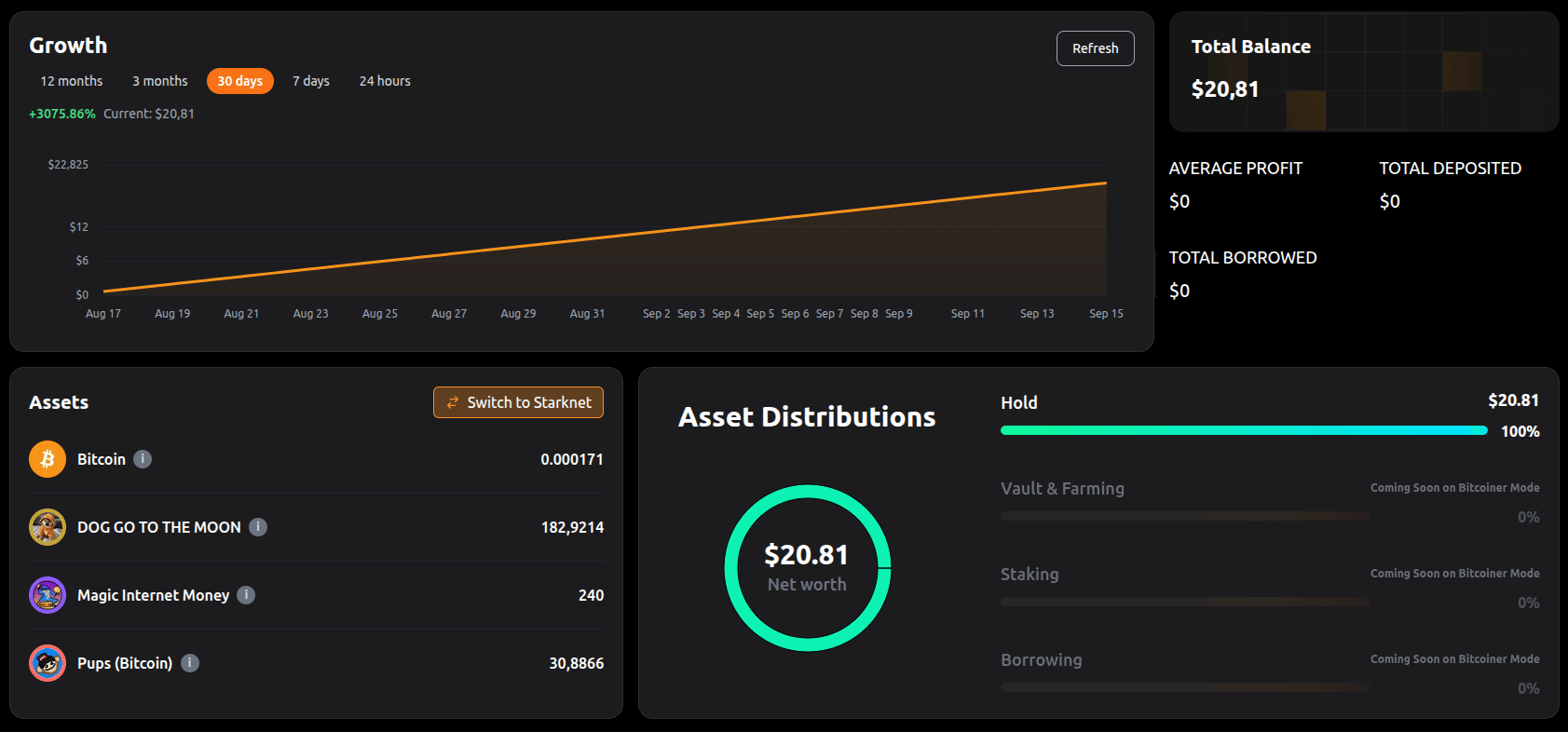Click the Net worth caption
Viewport: 1568px width, 732px height.
click(x=807, y=585)
